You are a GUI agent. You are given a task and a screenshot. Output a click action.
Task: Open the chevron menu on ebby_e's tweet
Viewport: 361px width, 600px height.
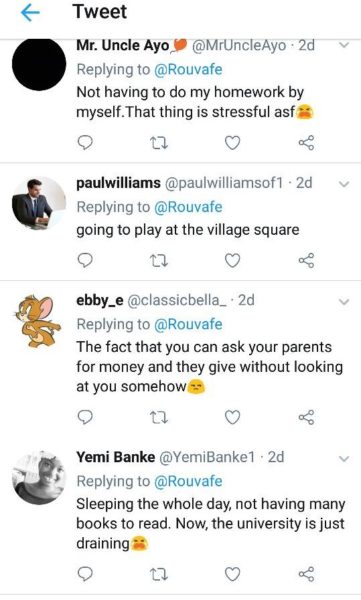[344, 302]
